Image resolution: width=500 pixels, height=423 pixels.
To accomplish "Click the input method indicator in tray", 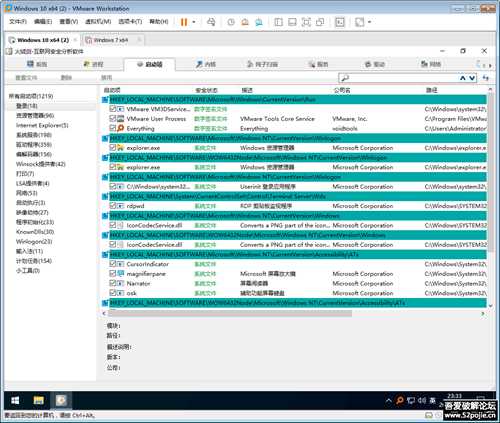I will [x=433, y=400].
